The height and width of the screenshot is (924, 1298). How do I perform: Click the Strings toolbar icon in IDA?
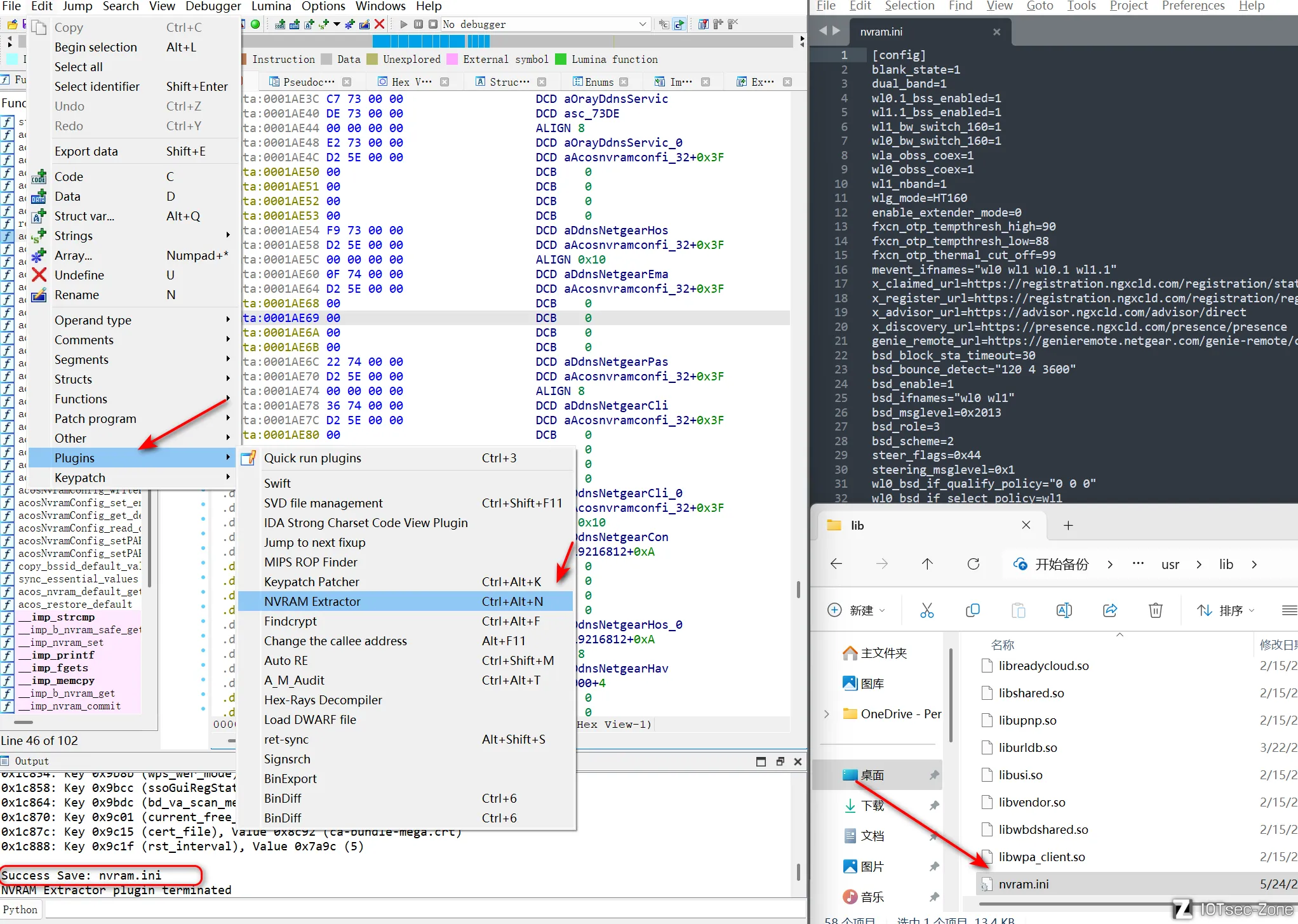pyautogui.click(x=324, y=25)
